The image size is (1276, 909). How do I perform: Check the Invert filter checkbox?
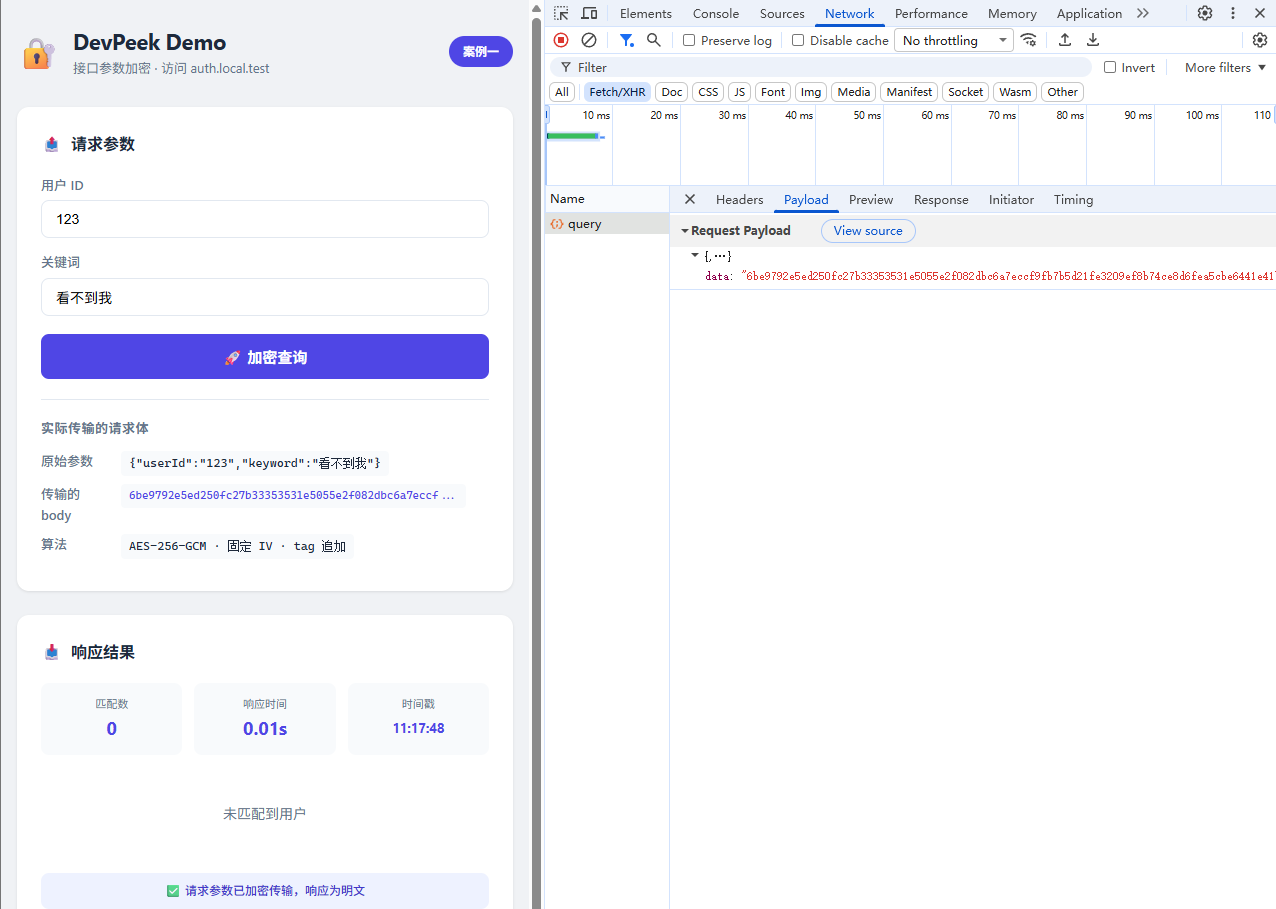(x=1110, y=67)
